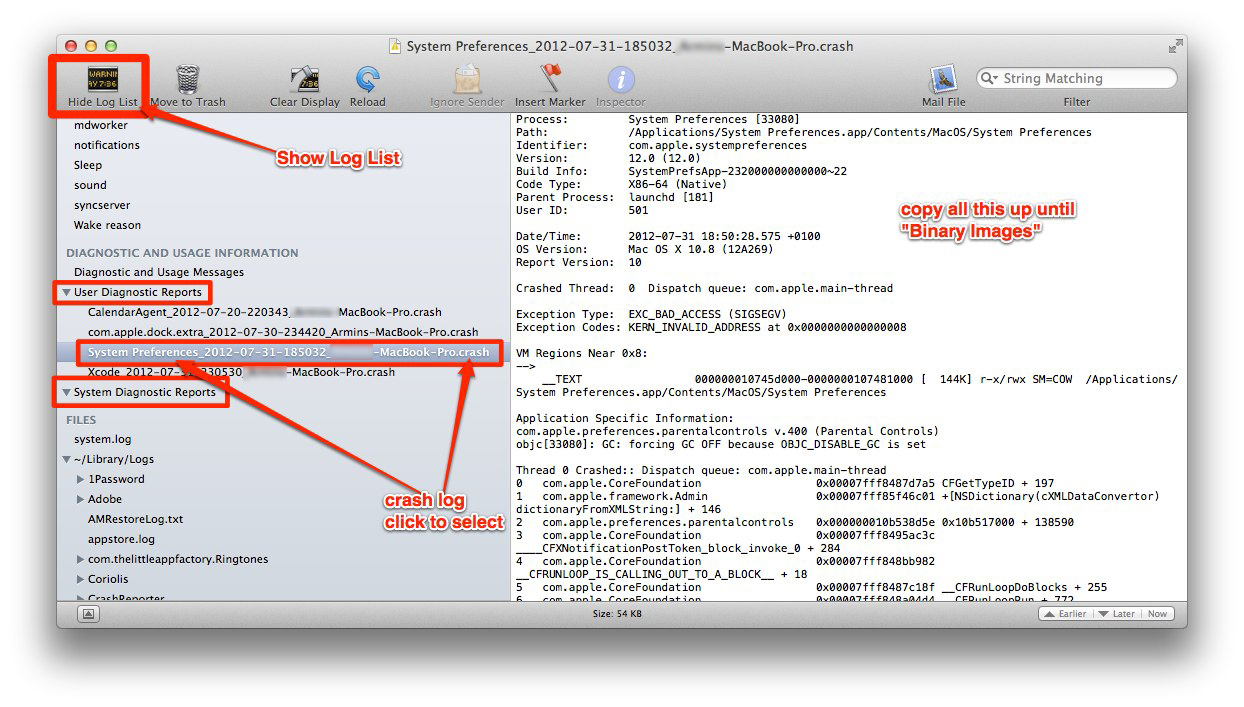1244x707 pixels.
Task: Click the window title file name
Action: pyautogui.click(x=630, y=46)
